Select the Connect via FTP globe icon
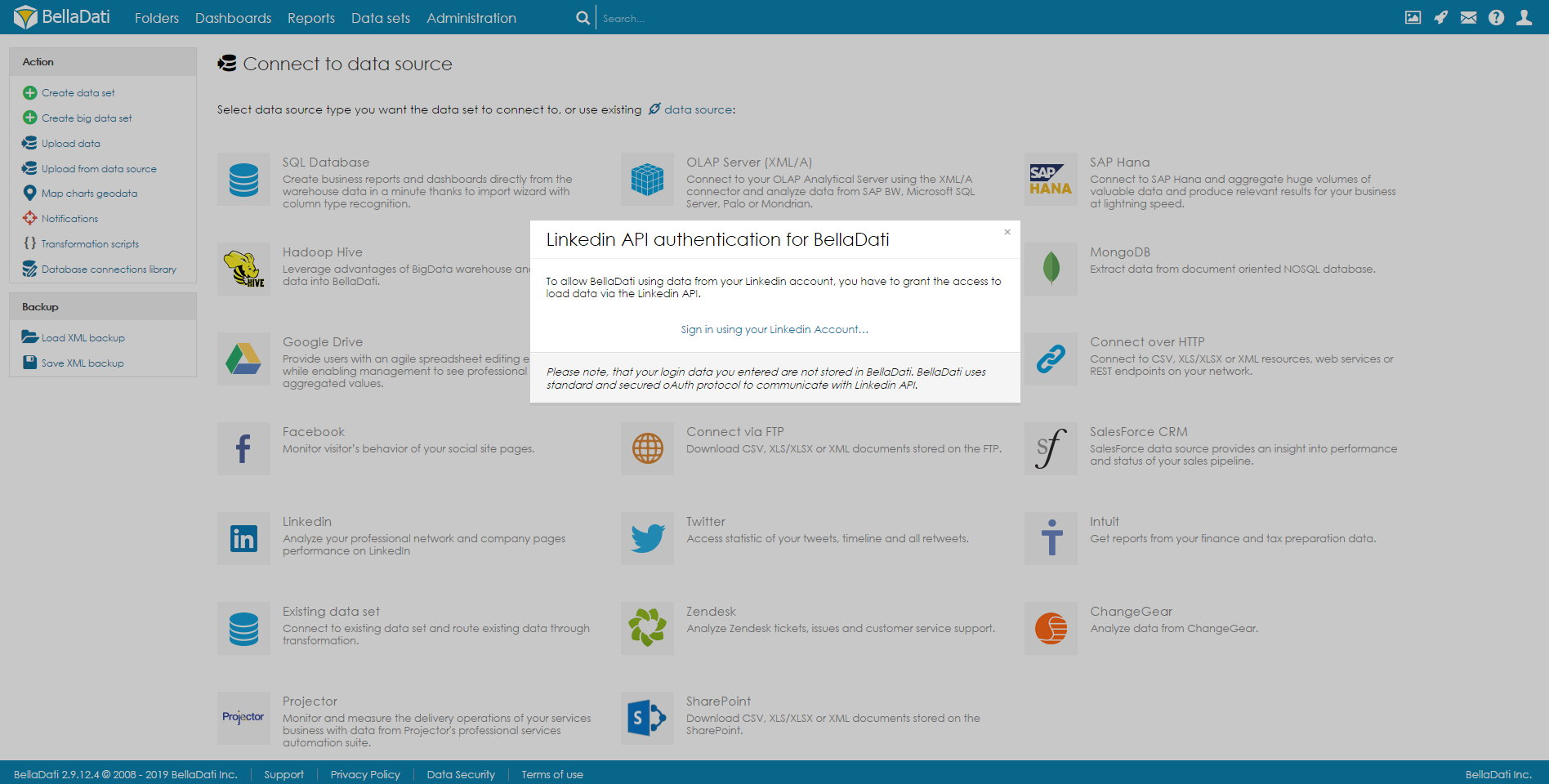Viewport: 1549px width, 784px height. [x=647, y=449]
